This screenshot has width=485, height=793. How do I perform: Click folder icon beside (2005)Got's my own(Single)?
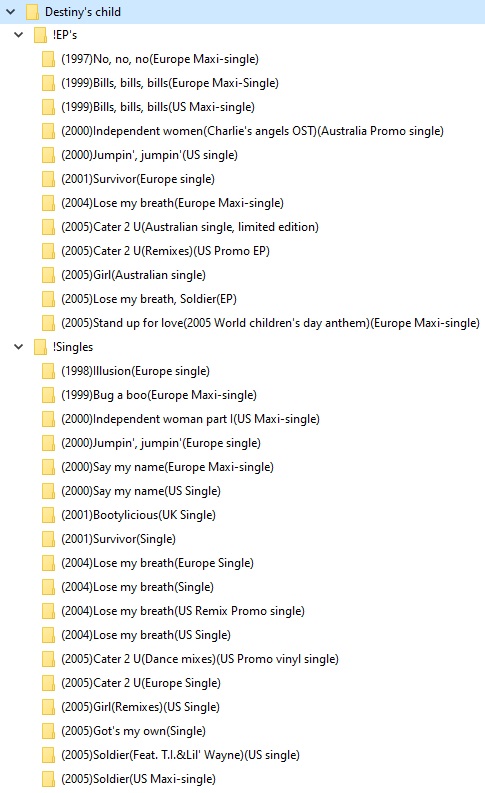point(48,731)
